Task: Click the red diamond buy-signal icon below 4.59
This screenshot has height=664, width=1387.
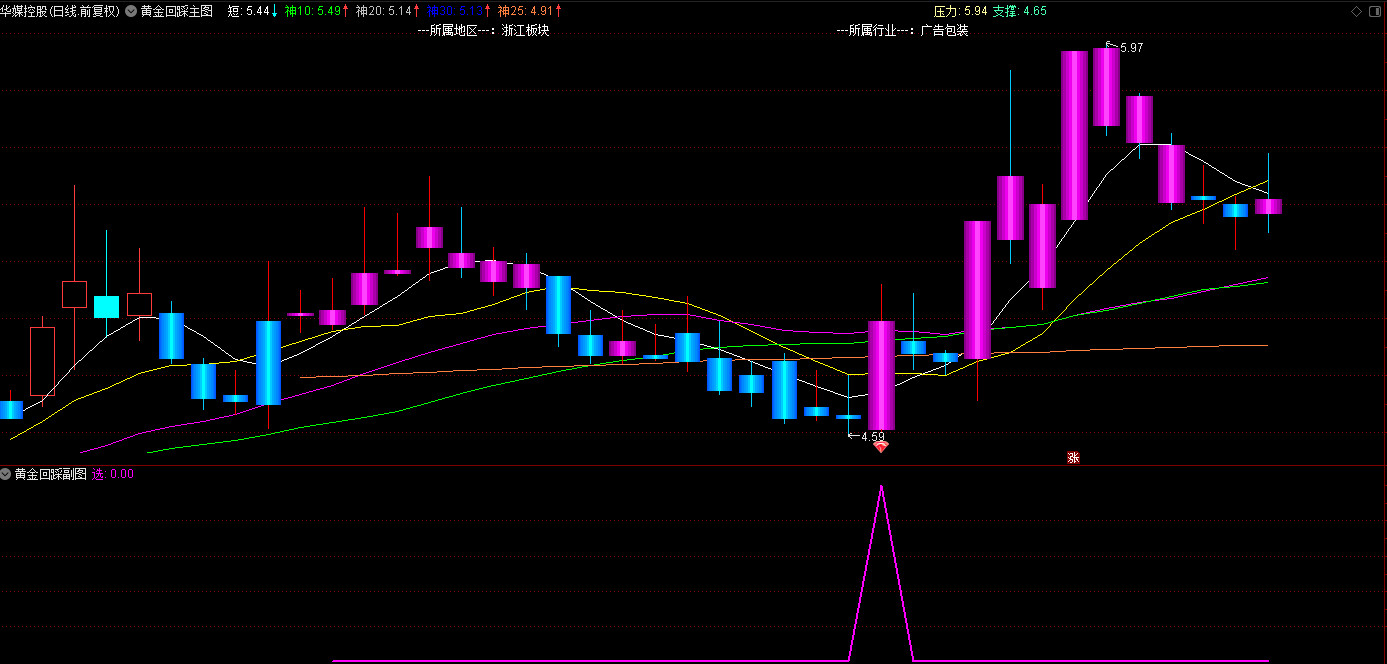Action: pos(880,447)
